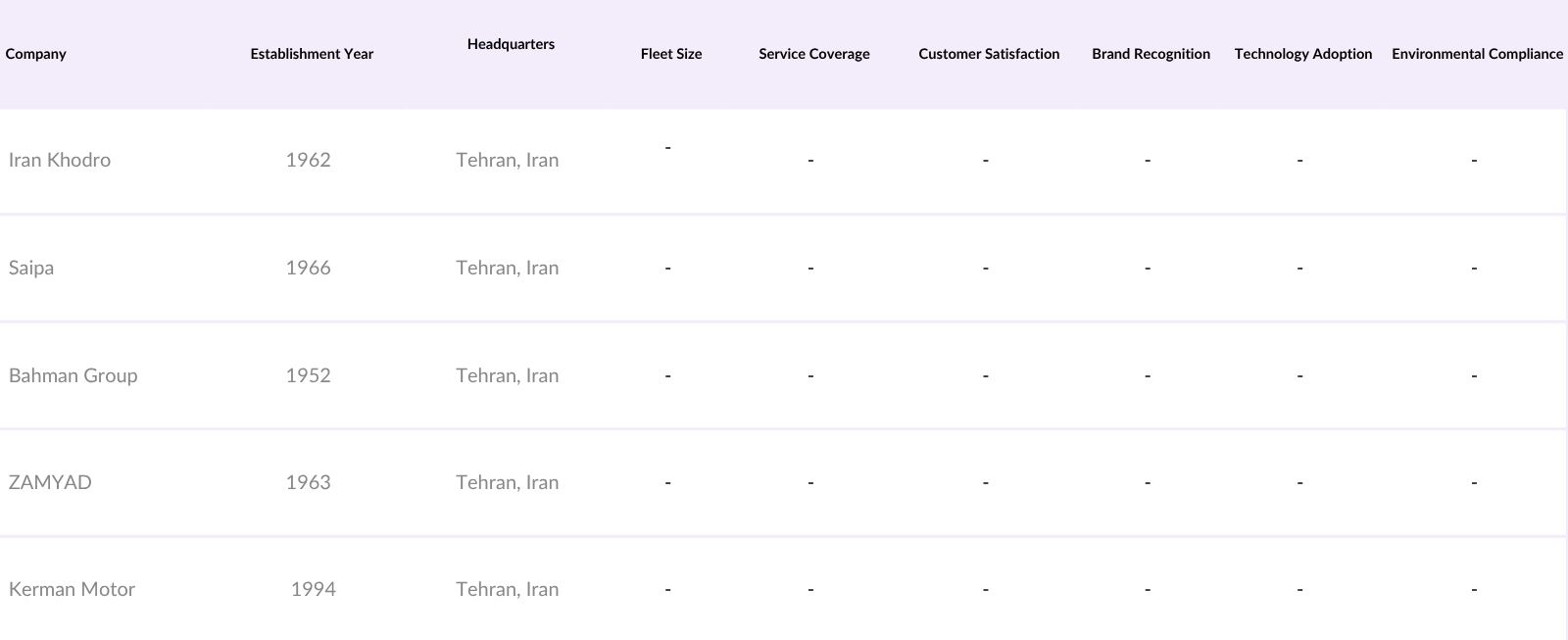Click Bahman Group's Customer Satisfaction cell
Screen dimensions: 1568x640
(985, 375)
